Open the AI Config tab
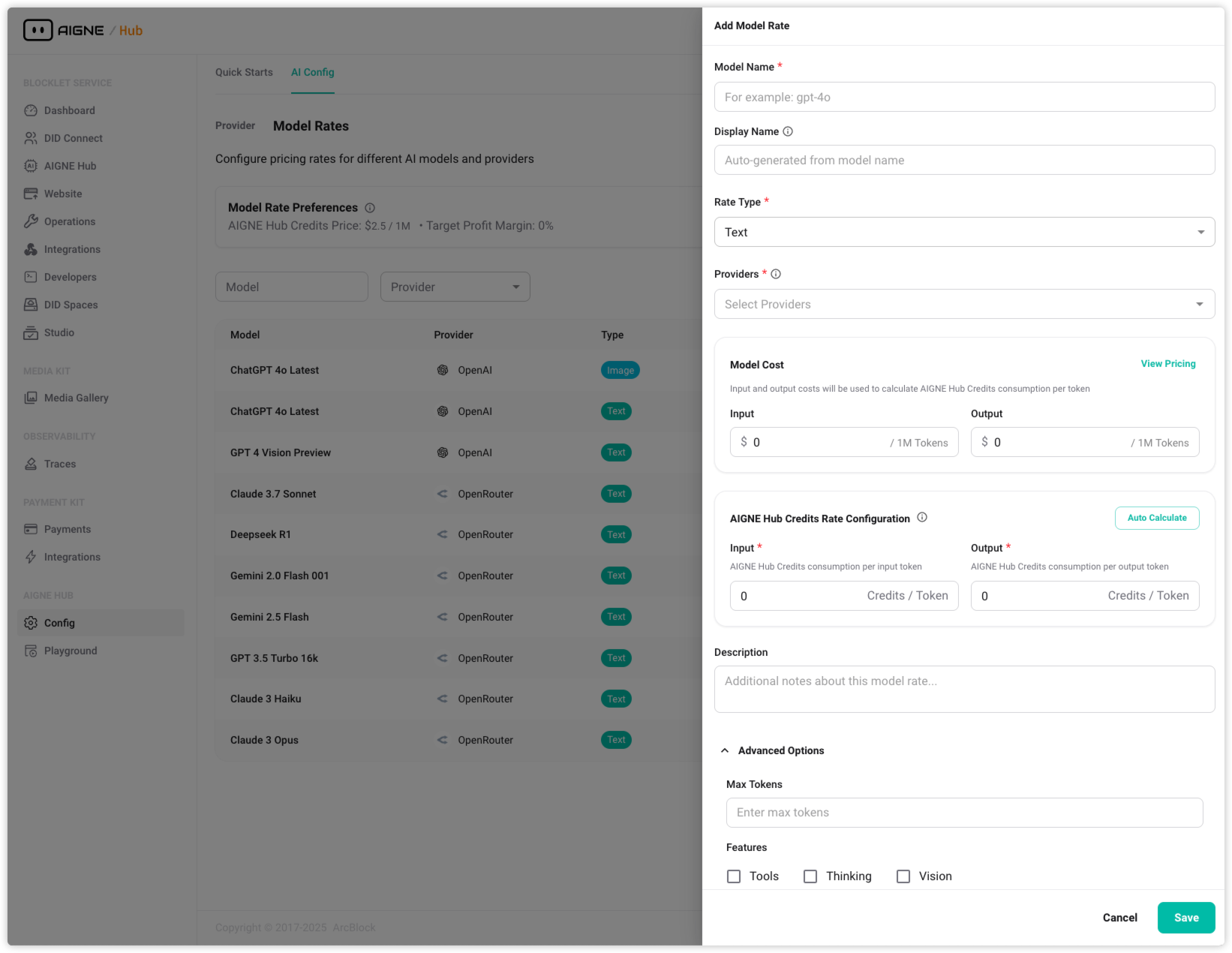1232x953 pixels. point(312,72)
